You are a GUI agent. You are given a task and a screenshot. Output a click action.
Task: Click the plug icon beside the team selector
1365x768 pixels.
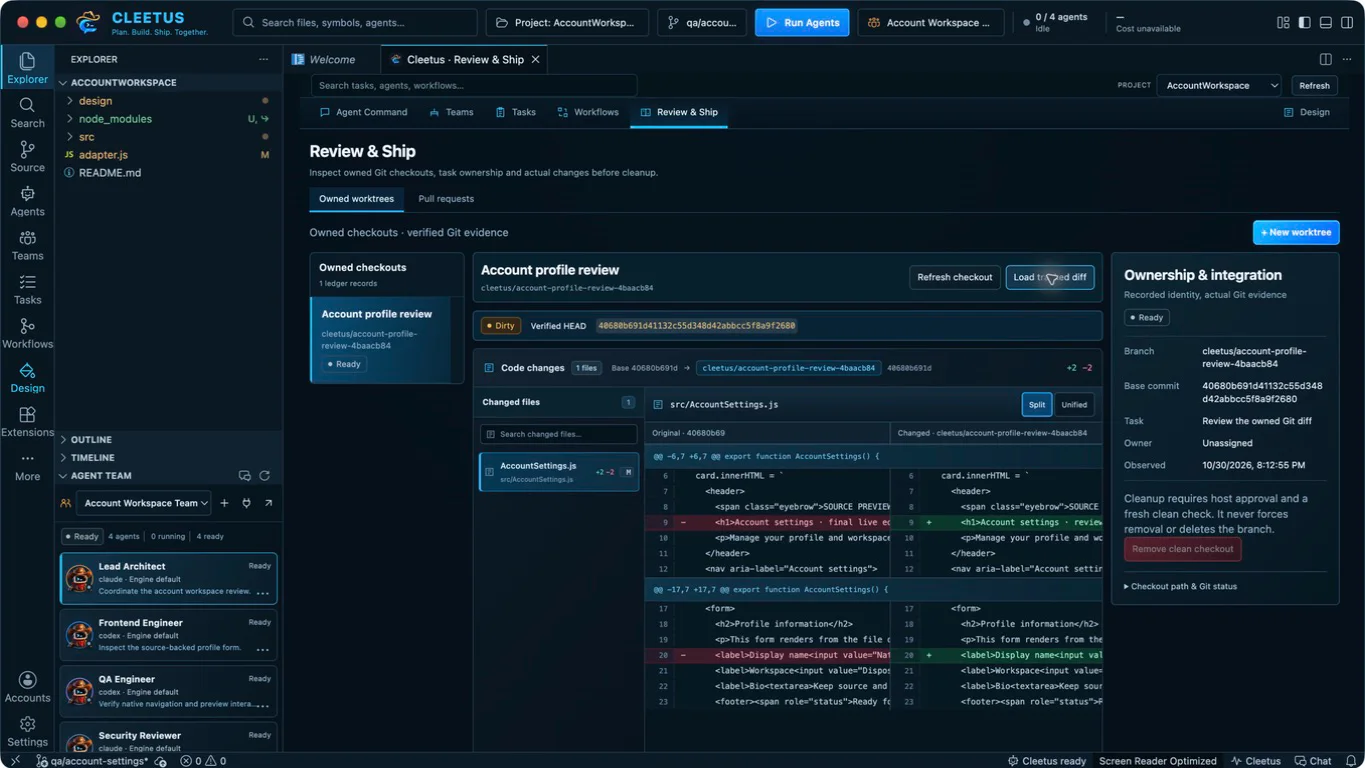click(246, 503)
